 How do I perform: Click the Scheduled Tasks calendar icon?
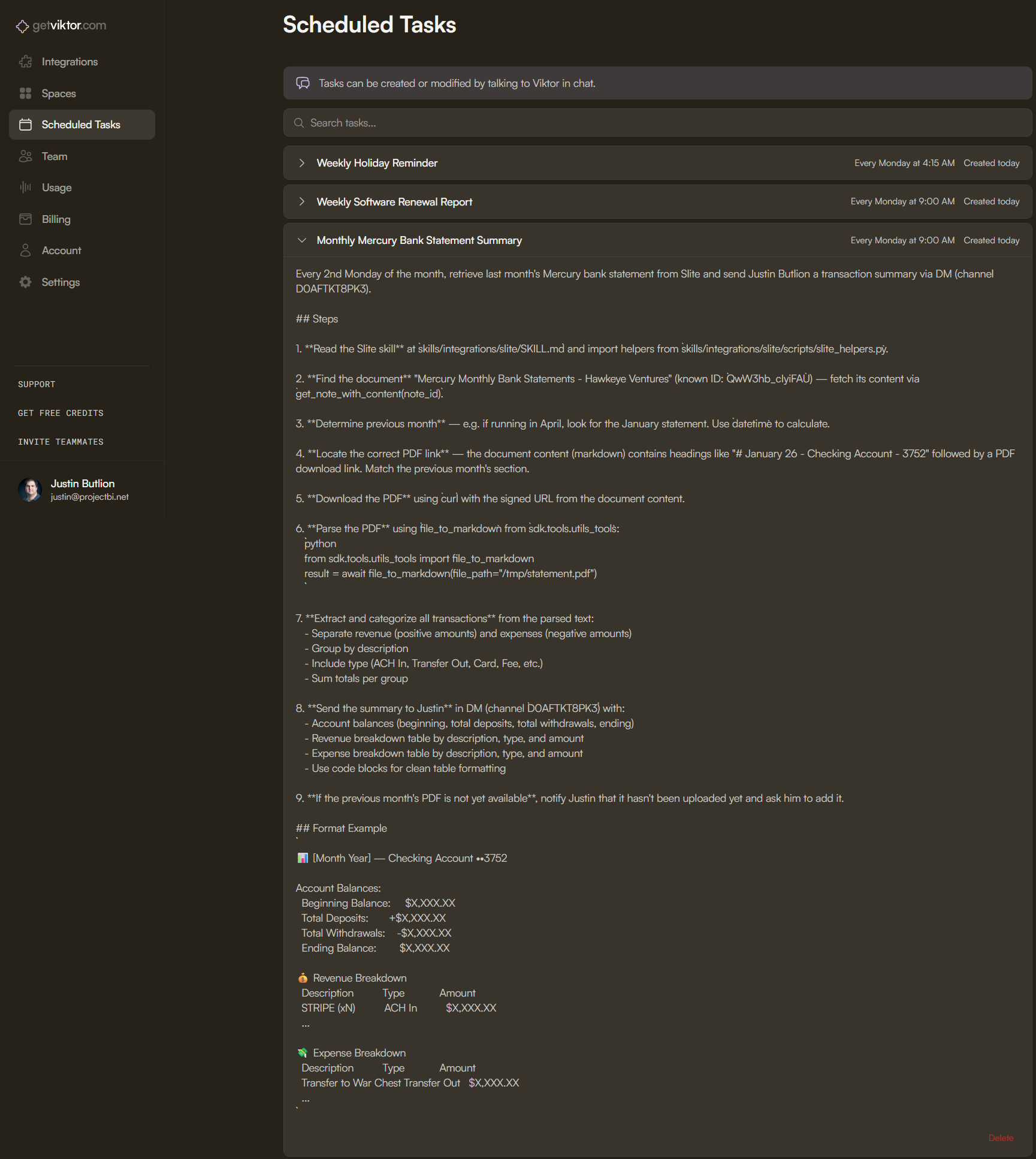click(25, 125)
